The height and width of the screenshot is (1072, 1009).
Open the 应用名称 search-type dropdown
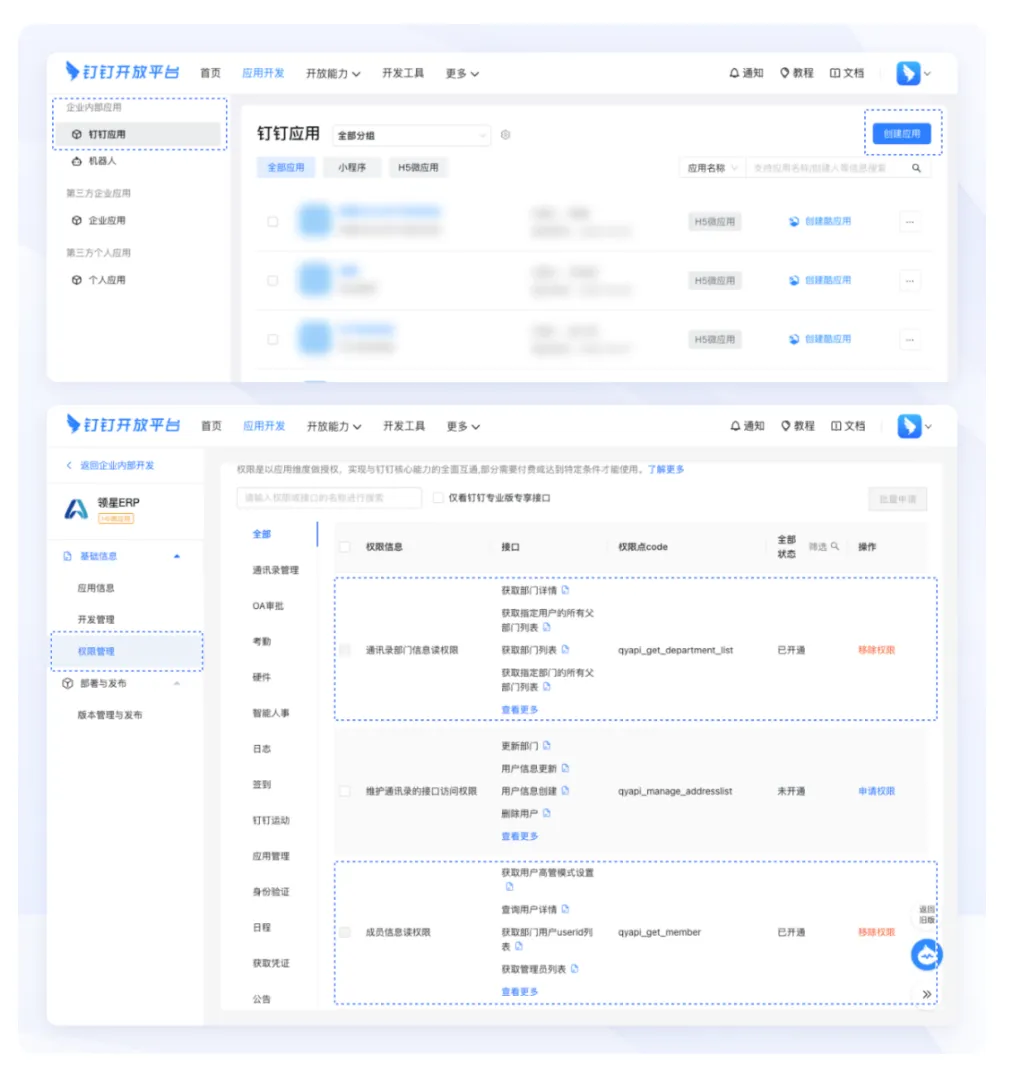[712, 168]
